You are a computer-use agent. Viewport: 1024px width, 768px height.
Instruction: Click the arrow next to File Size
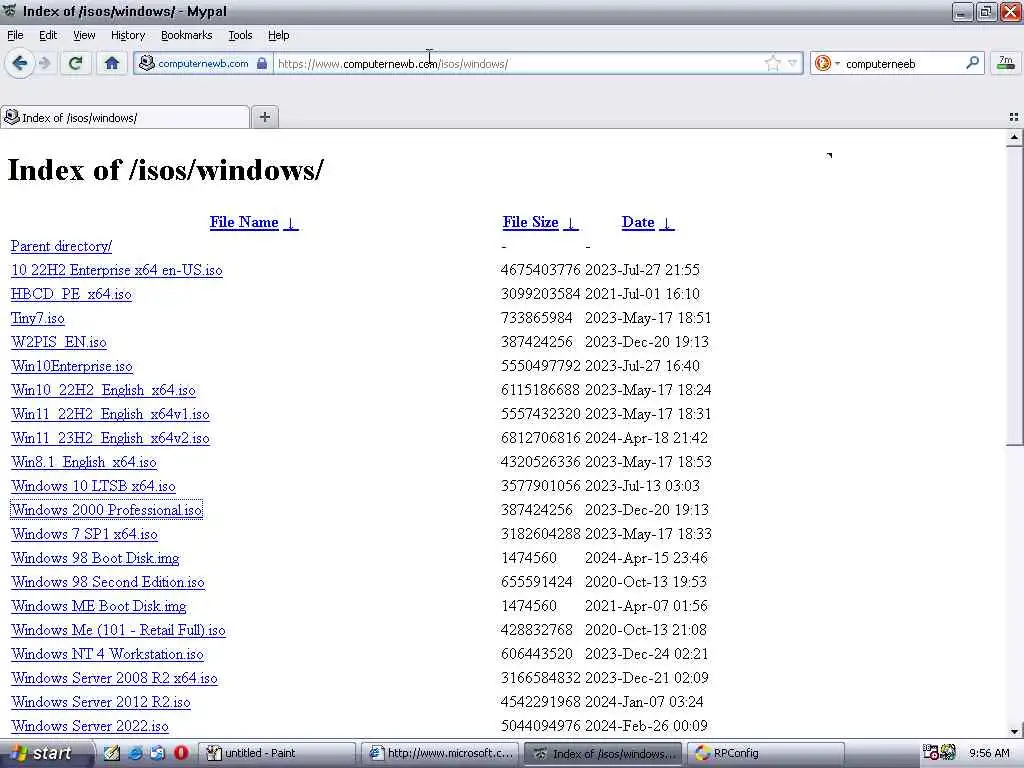click(571, 223)
